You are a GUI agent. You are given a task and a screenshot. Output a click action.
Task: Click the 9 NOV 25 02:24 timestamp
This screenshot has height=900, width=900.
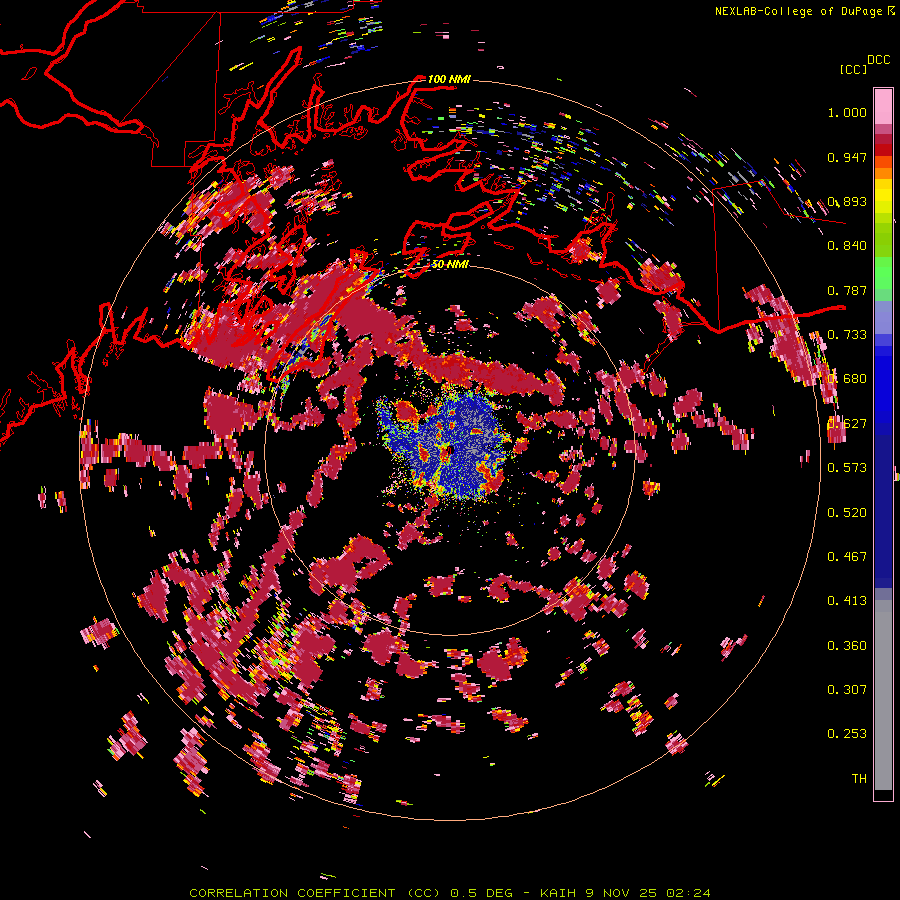point(647,893)
